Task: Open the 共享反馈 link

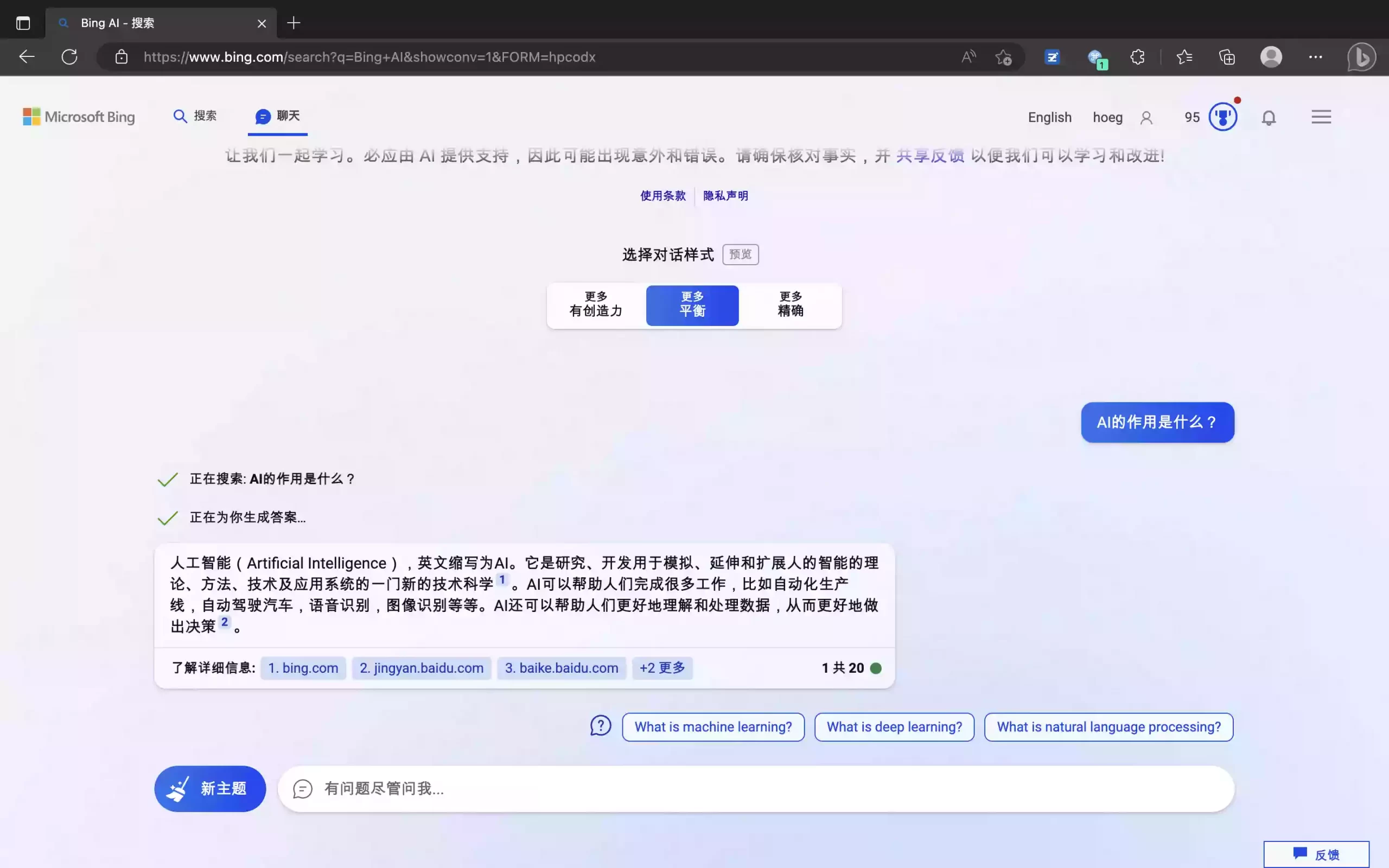Action: pos(930,156)
